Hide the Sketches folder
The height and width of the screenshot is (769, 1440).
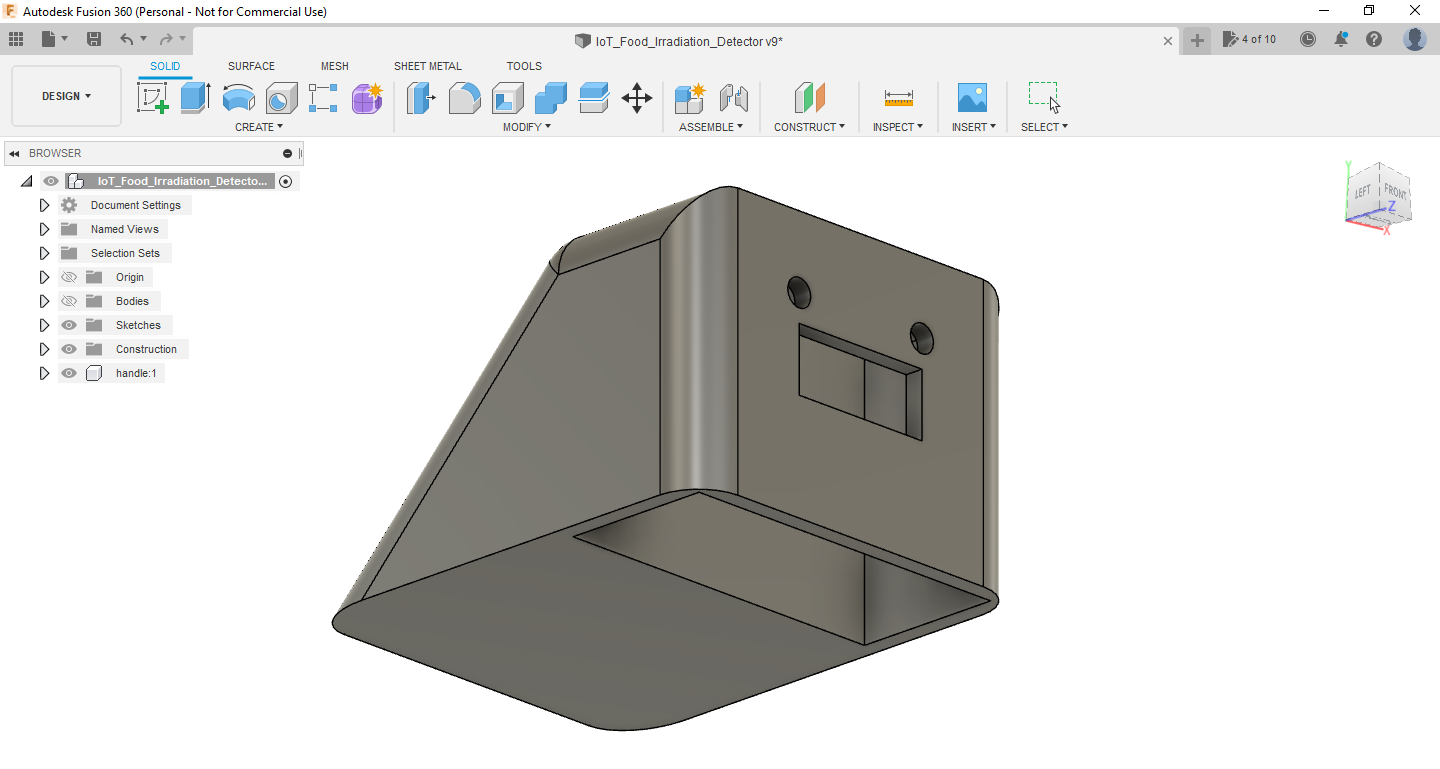click(68, 324)
